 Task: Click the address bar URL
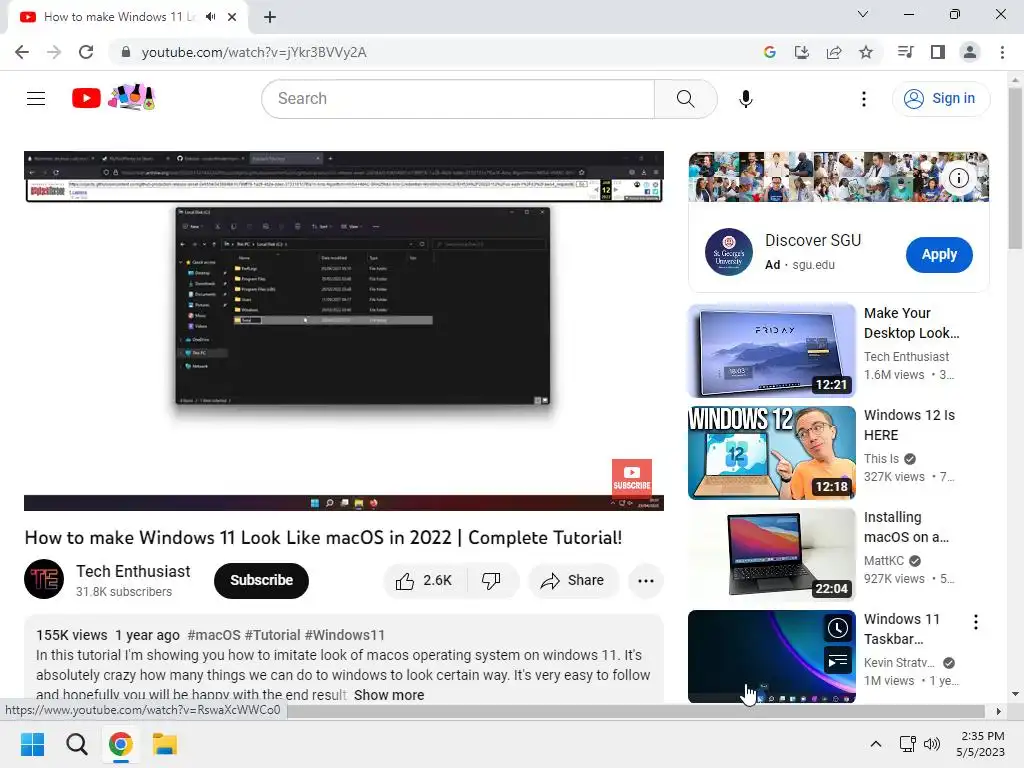(x=254, y=52)
